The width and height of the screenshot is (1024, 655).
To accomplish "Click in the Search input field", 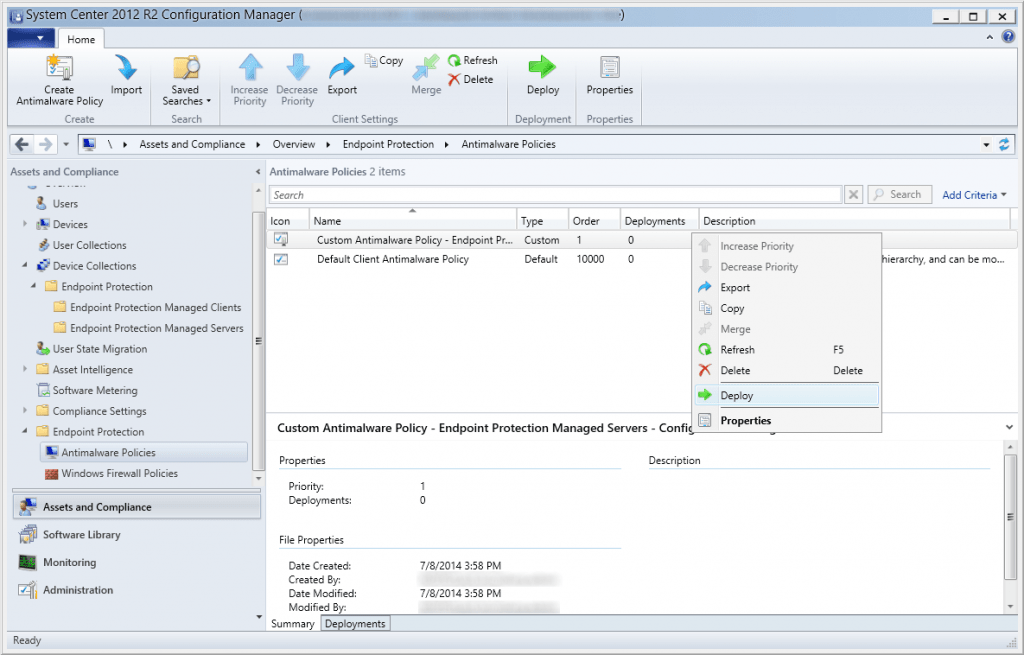I will pos(555,195).
